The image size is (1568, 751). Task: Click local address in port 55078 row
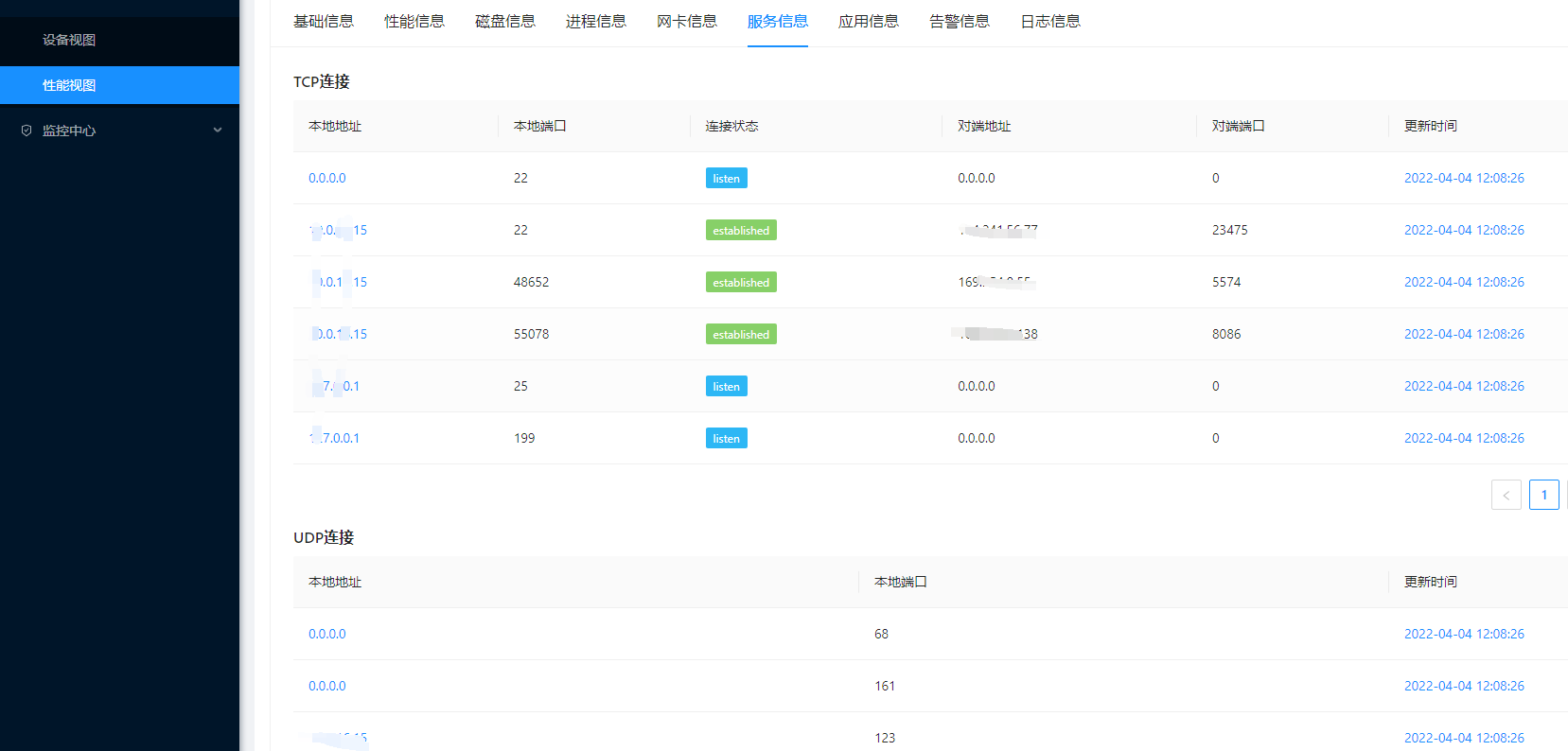click(x=339, y=334)
